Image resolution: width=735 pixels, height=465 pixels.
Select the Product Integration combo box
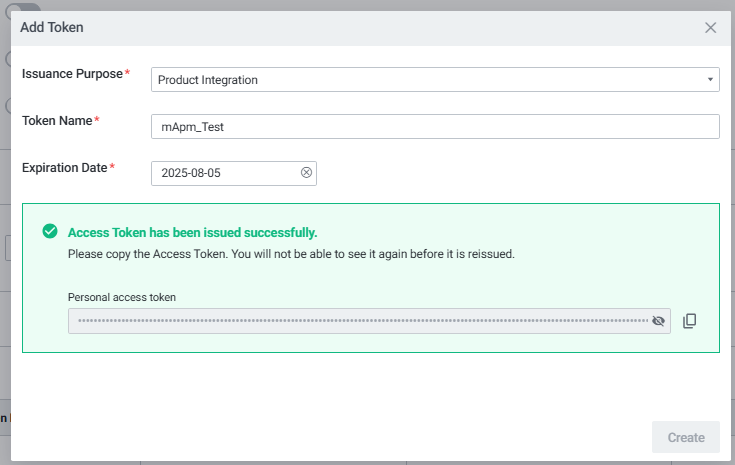pyautogui.click(x=430, y=80)
